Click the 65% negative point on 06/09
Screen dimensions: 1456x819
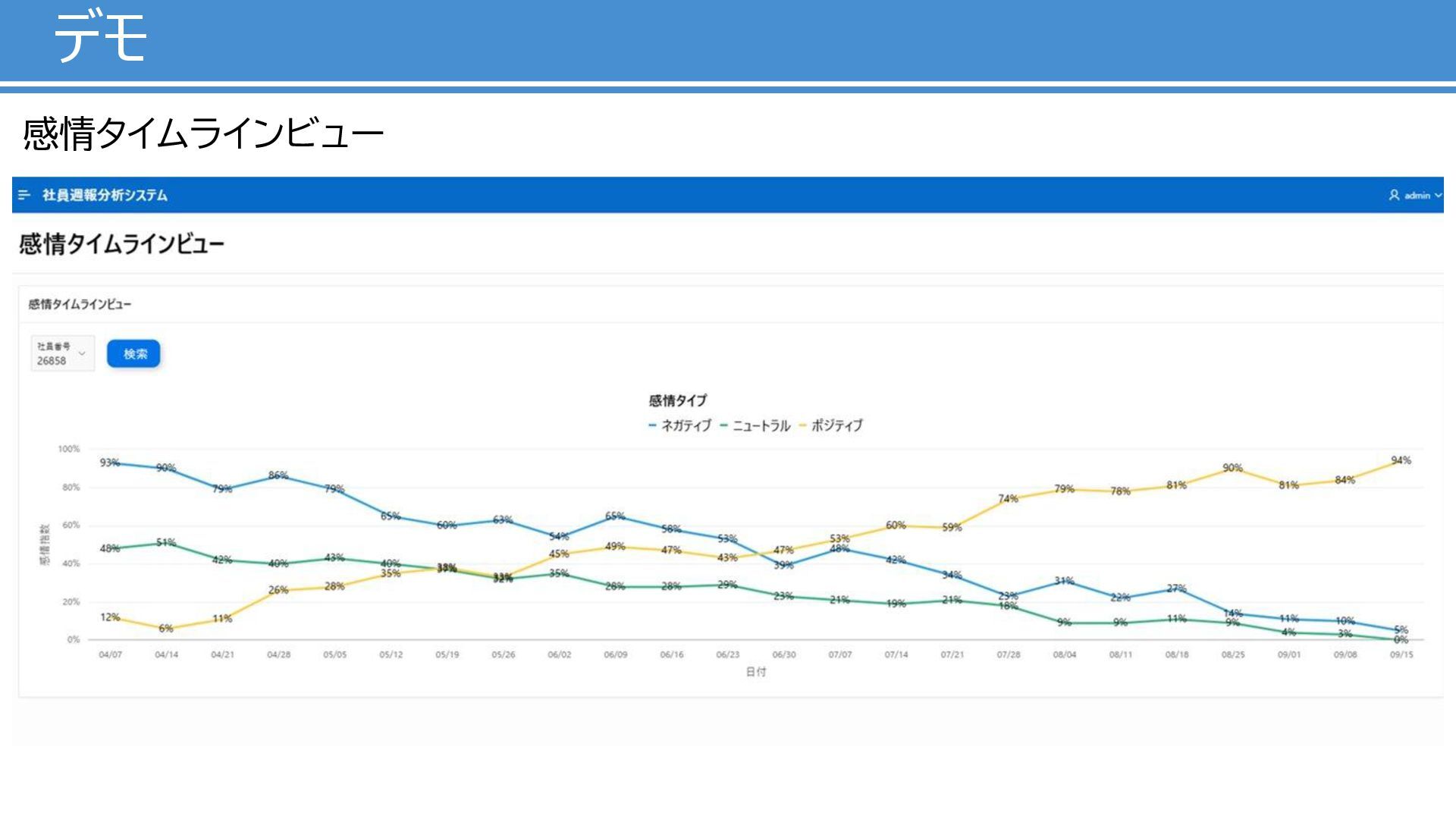(616, 516)
